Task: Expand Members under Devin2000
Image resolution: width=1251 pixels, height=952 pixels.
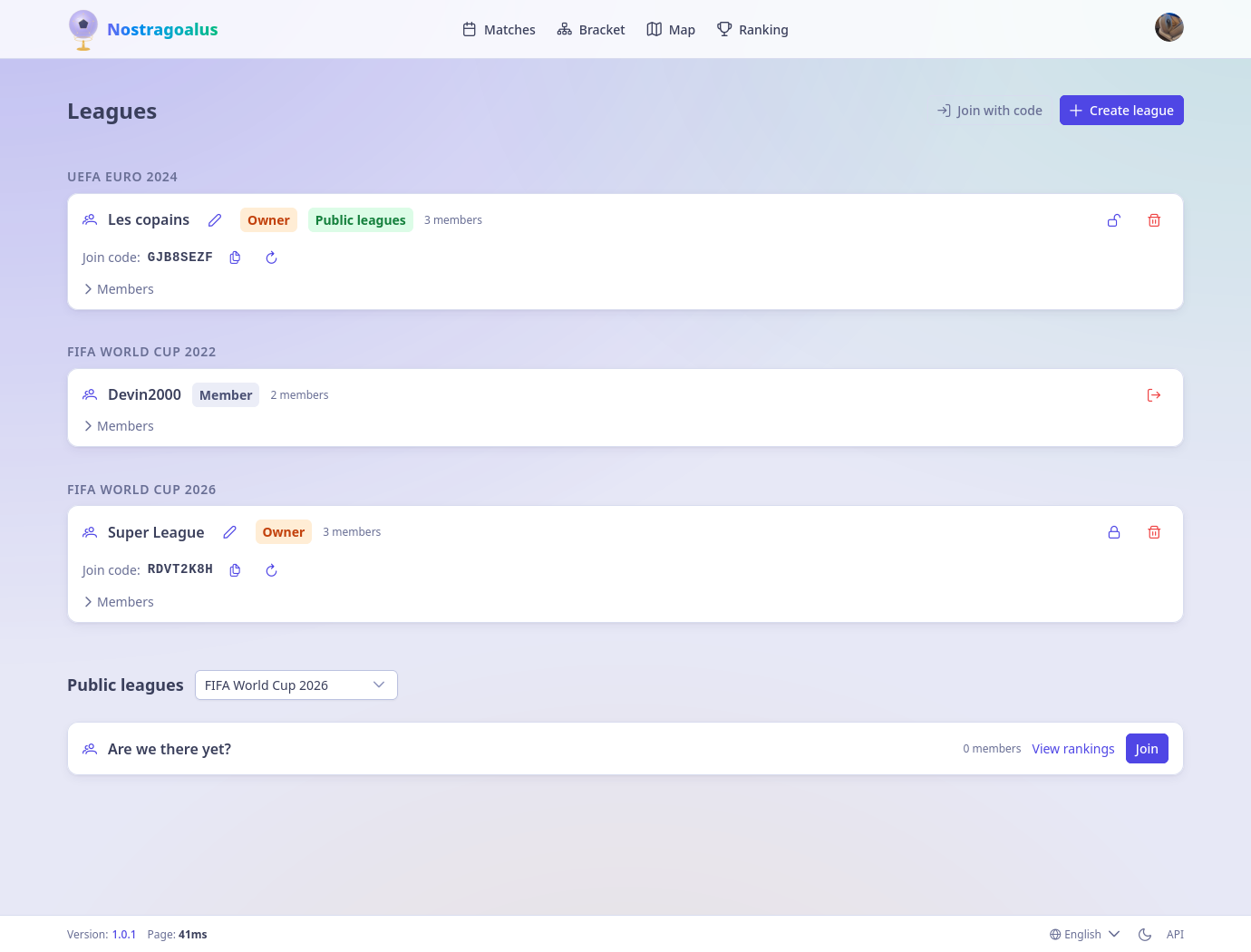Action: pyautogui.click(x=119, y=426)
